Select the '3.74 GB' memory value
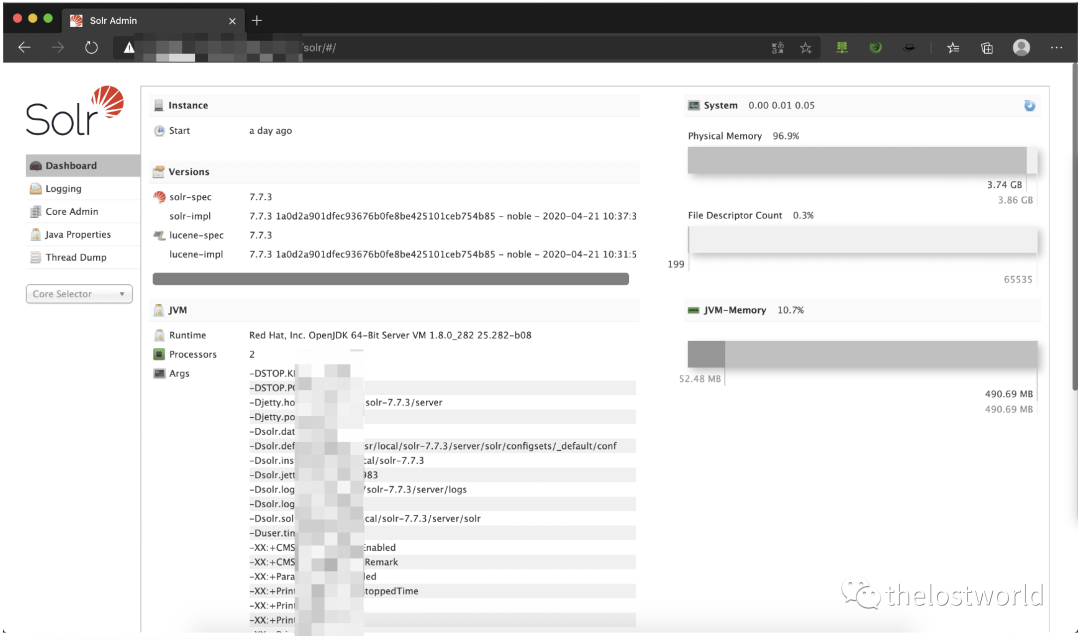The height and width of the screenshot is (641, 1080). (1005, 185)
